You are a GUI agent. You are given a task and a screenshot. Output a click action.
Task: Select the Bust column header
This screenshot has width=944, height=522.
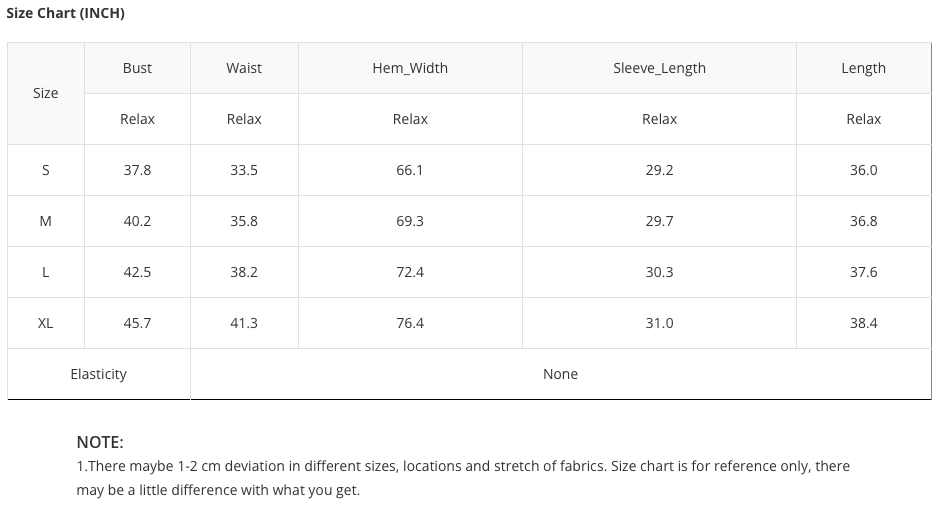[137, 68]
